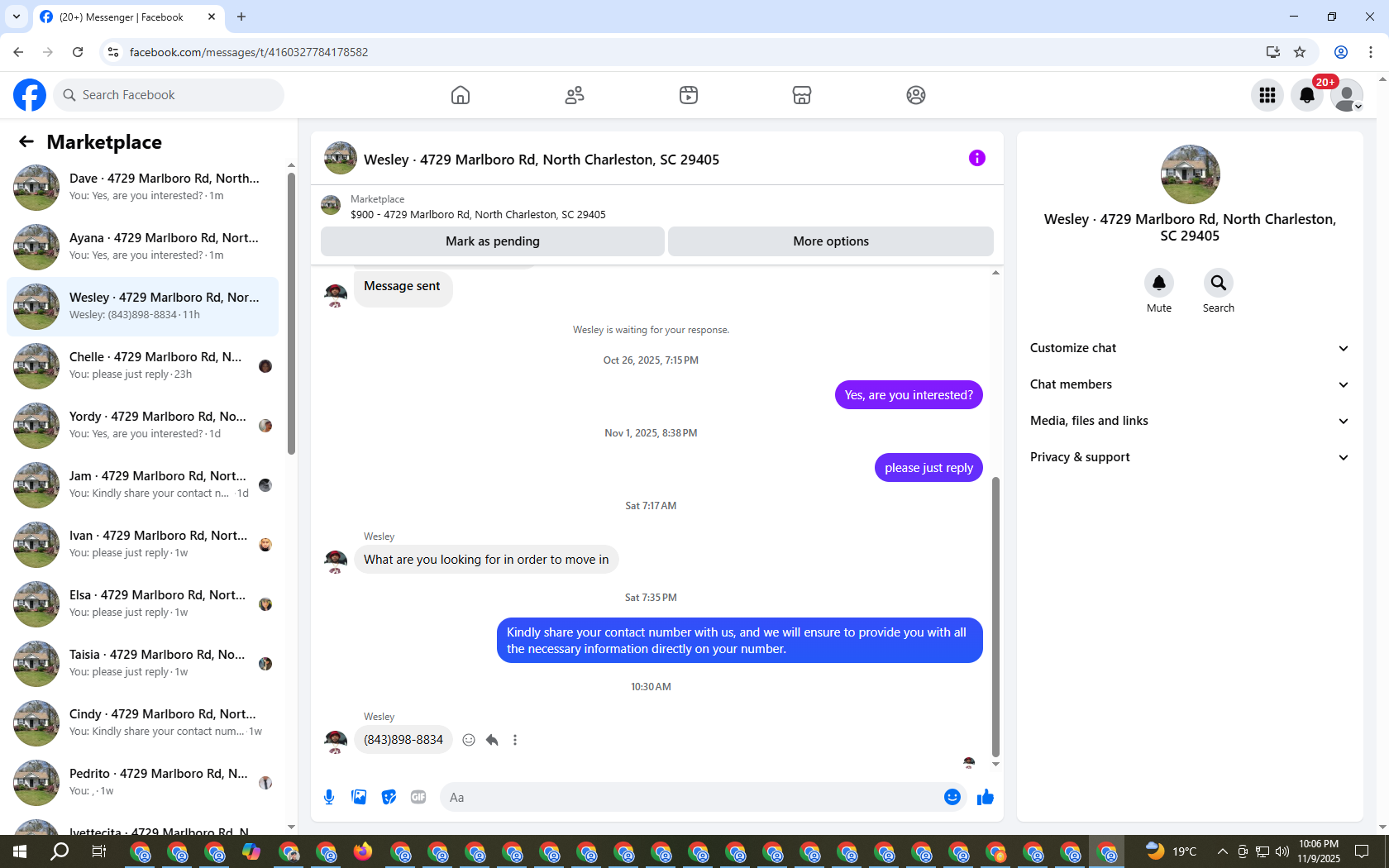Click the chat list scrollbar
The height and width of the screenshot is (868, 1389).
click(x=291, y=314)
